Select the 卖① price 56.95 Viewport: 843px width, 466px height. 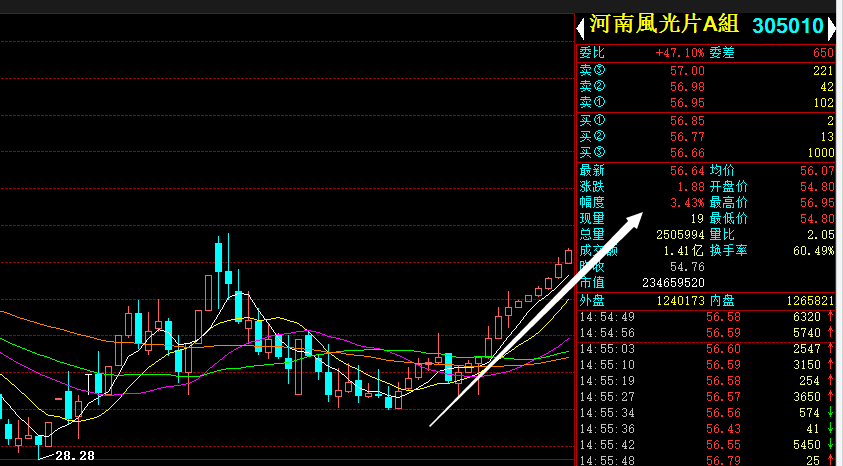[x=687, y=103]
